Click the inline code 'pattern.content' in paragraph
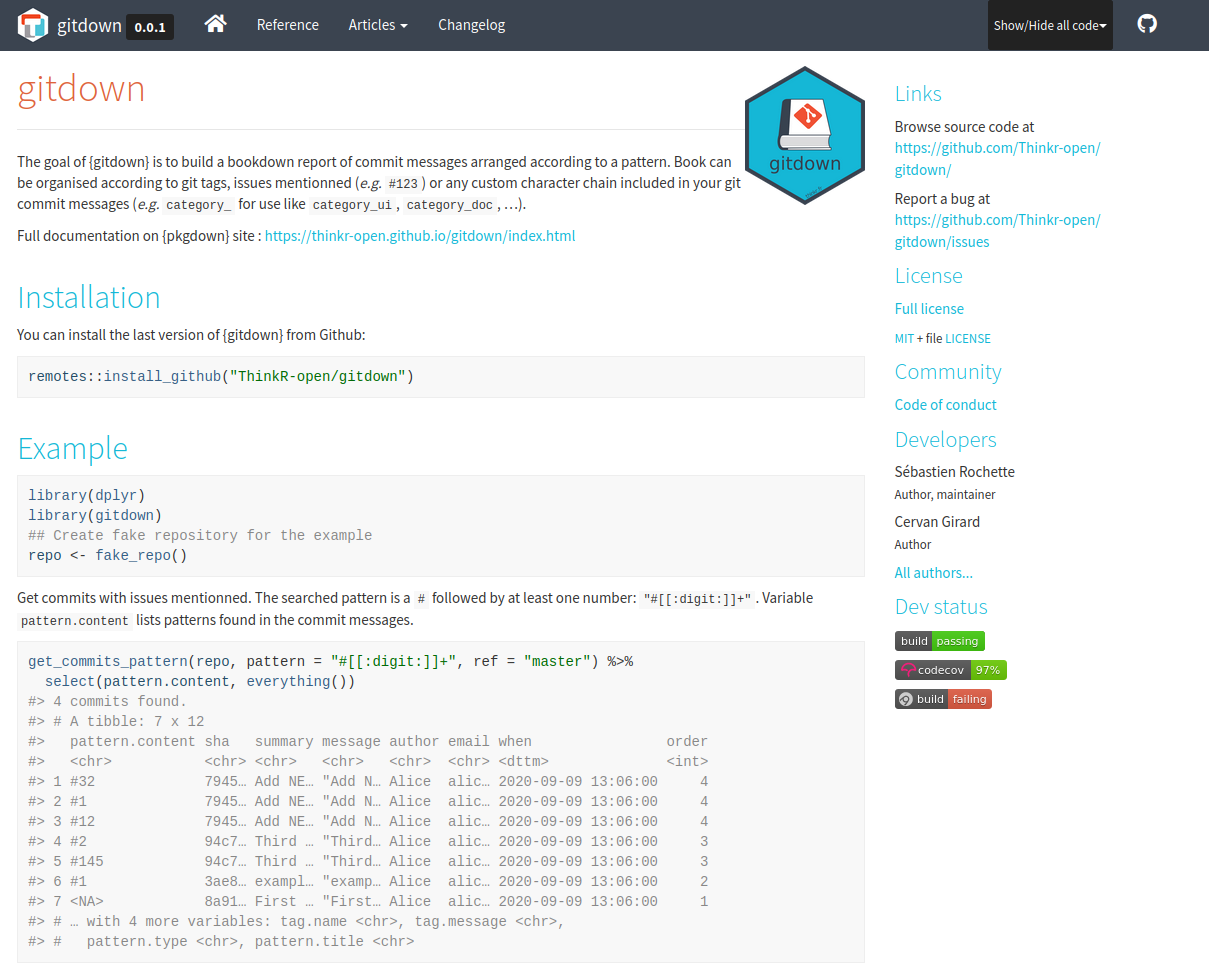Screen dimensions: 1209x975 [x=75, y=621]
